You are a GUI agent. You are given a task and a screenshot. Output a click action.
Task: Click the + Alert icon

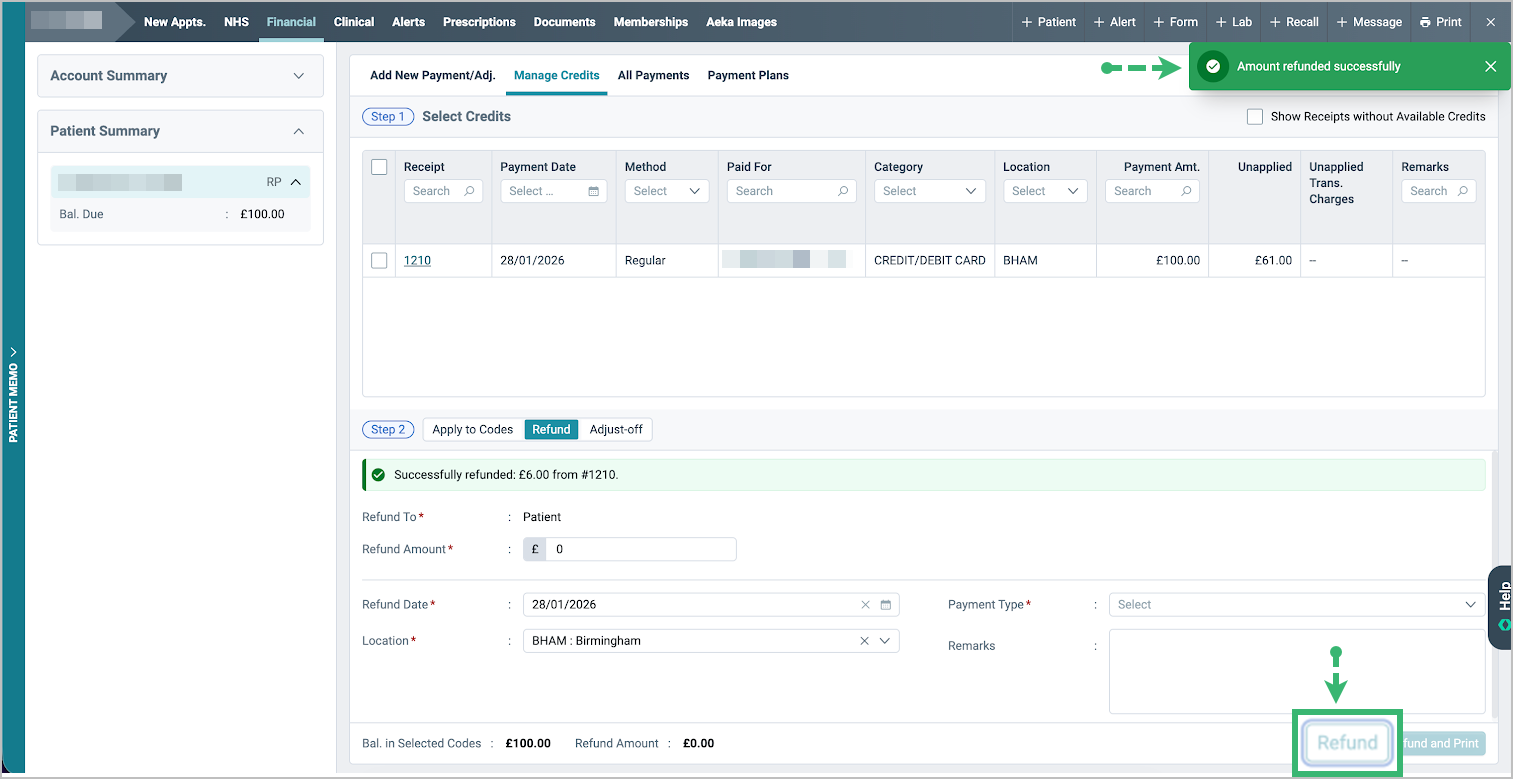(1113, 21)
